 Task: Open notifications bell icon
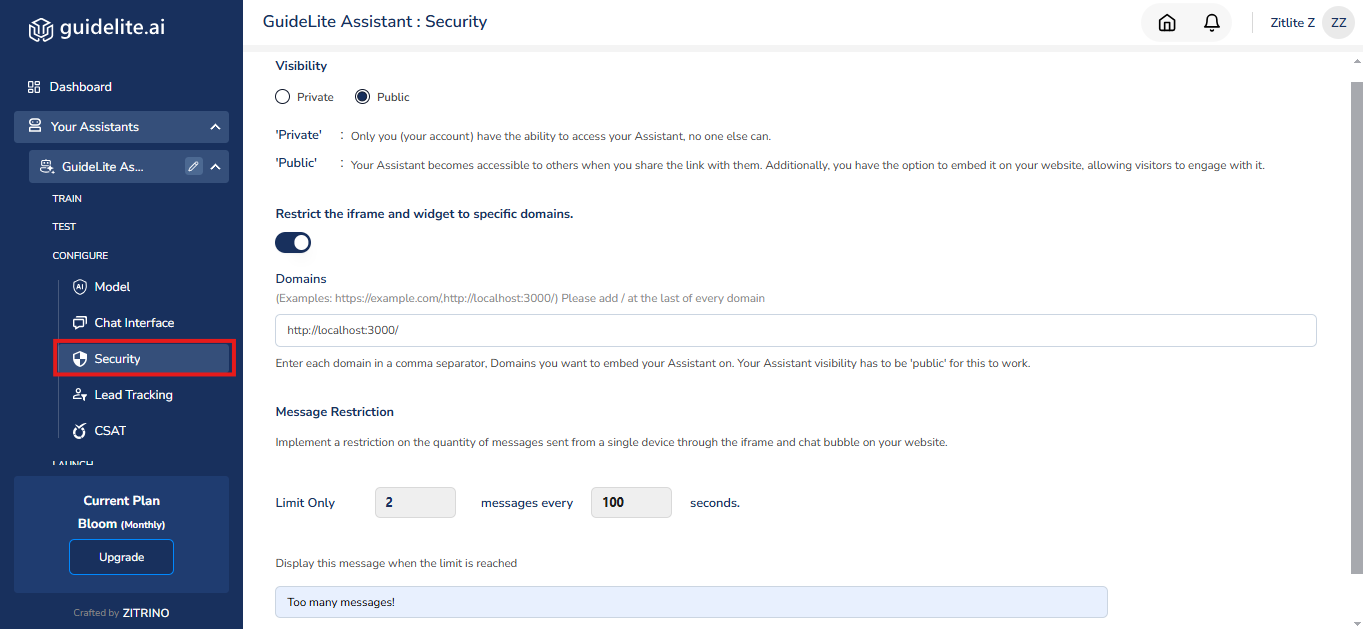[1212, 23]
